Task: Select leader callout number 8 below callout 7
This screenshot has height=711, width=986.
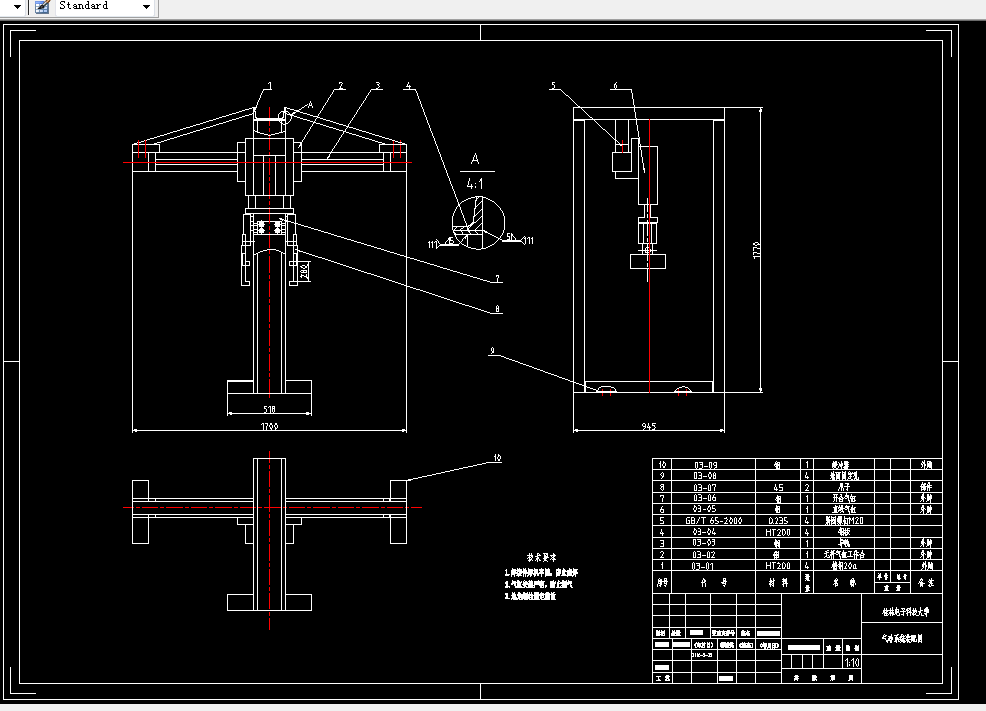Action: pos(497,309)
